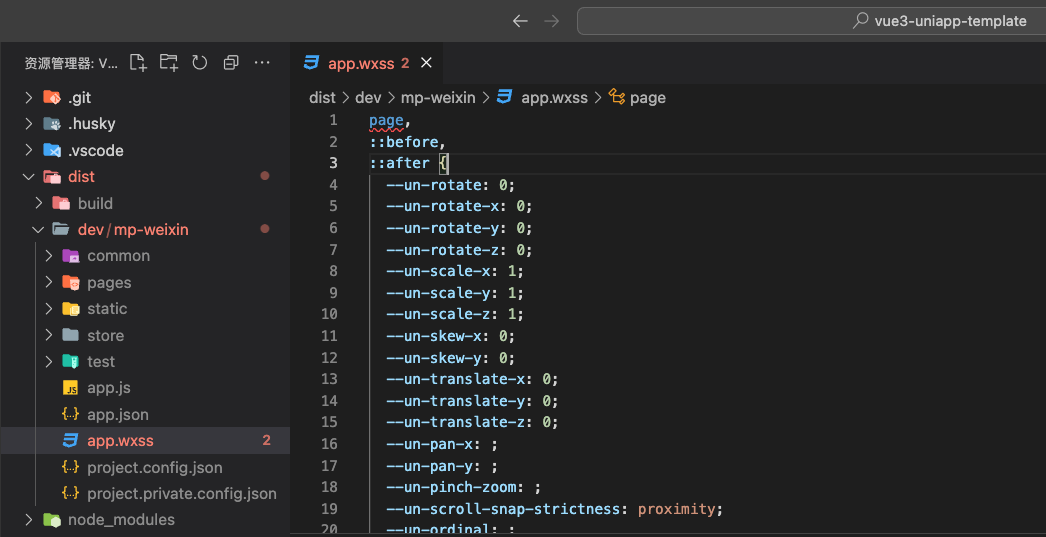Image resolution: width=1046 pixels, height=537 pixels.
Task: Click the .git folder icon
Action: coord(51,97)
